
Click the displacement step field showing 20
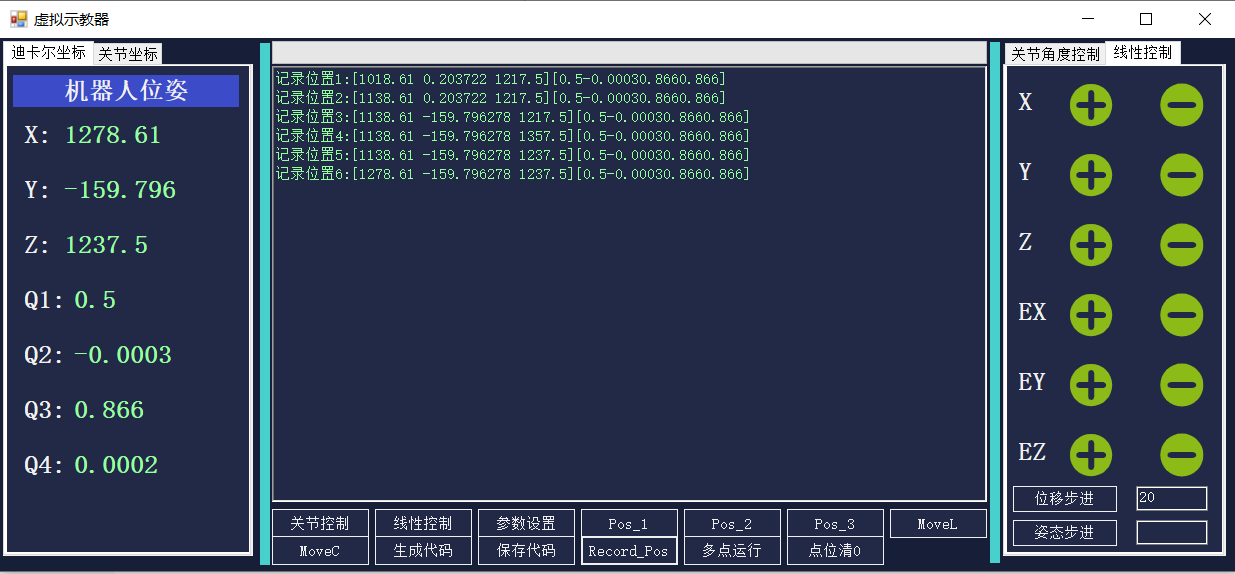pos(1172,498)
